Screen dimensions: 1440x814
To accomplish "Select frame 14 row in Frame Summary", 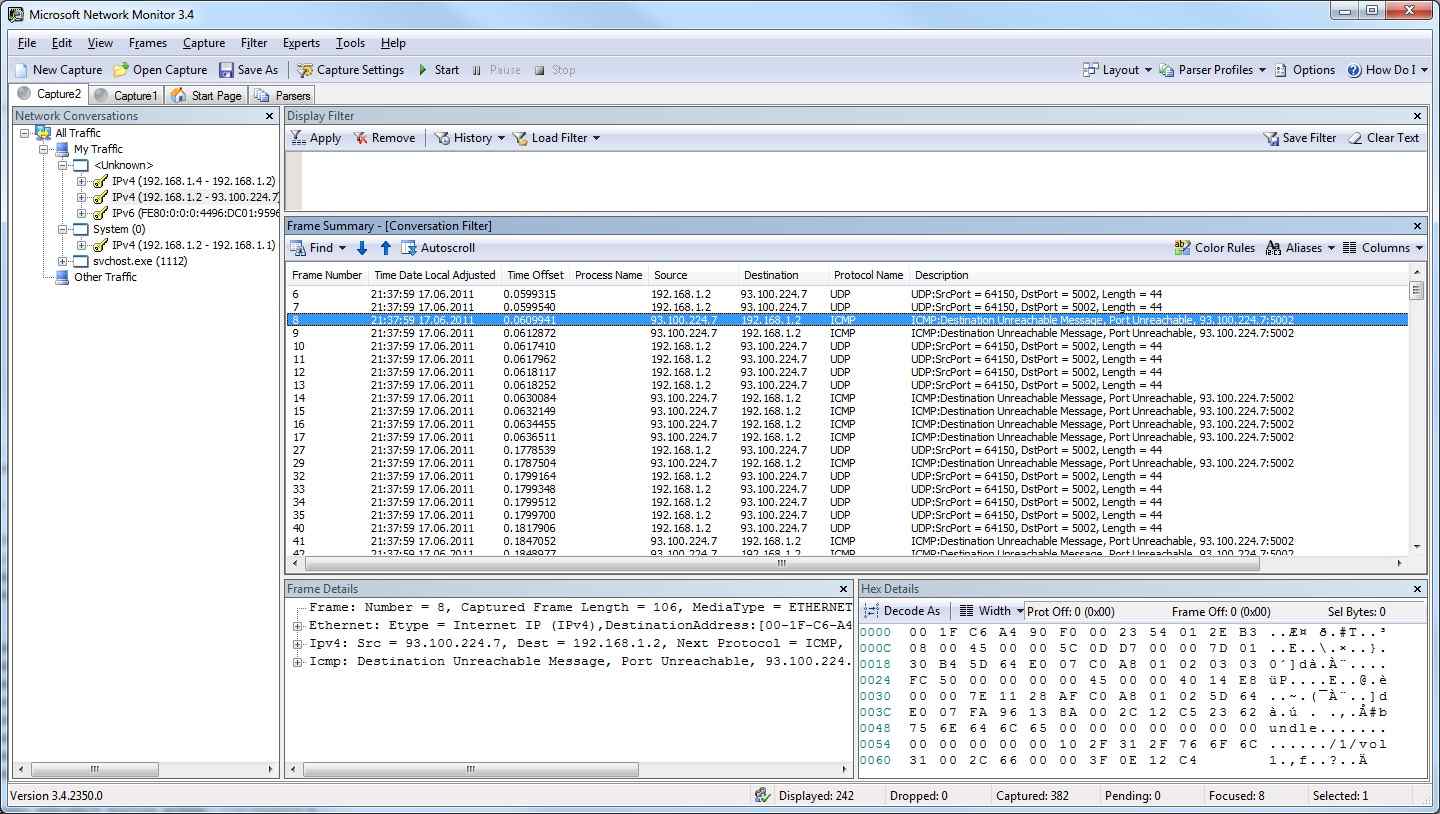I will tap(848, 398).
